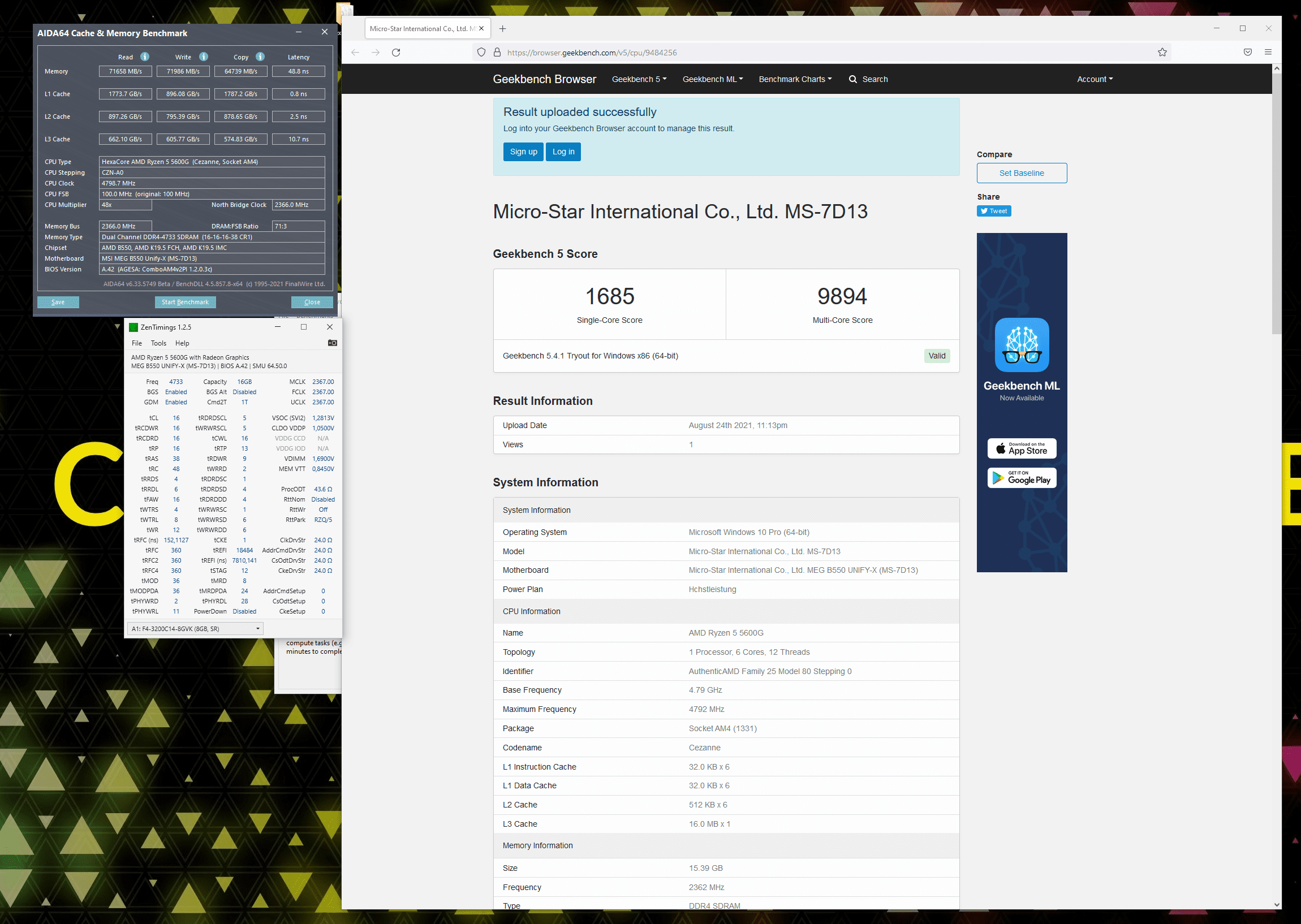Open the memory module selector dropdown
This screenshot has width=1301, height=924.
(x=195, y=629)
